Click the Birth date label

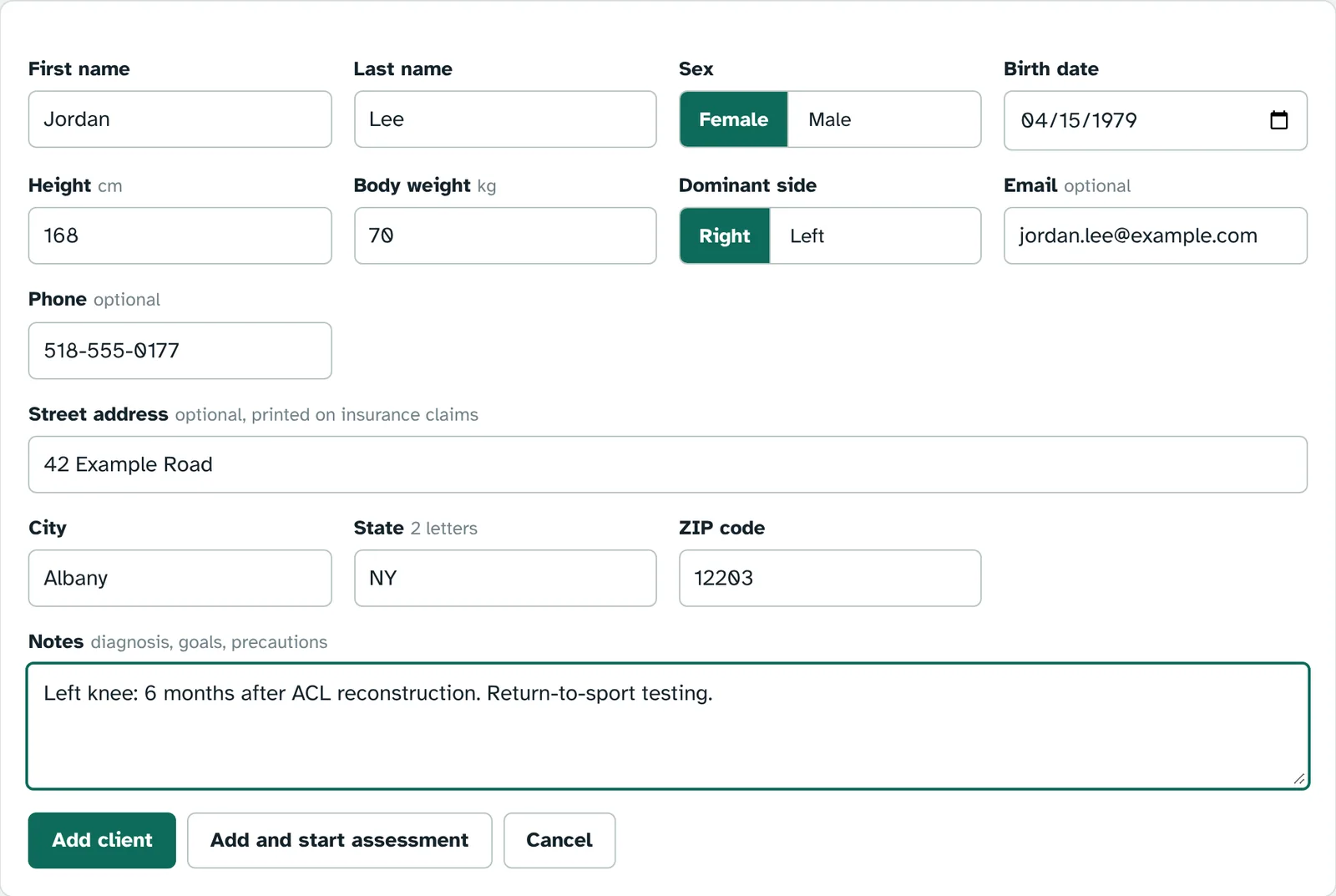1051,69
